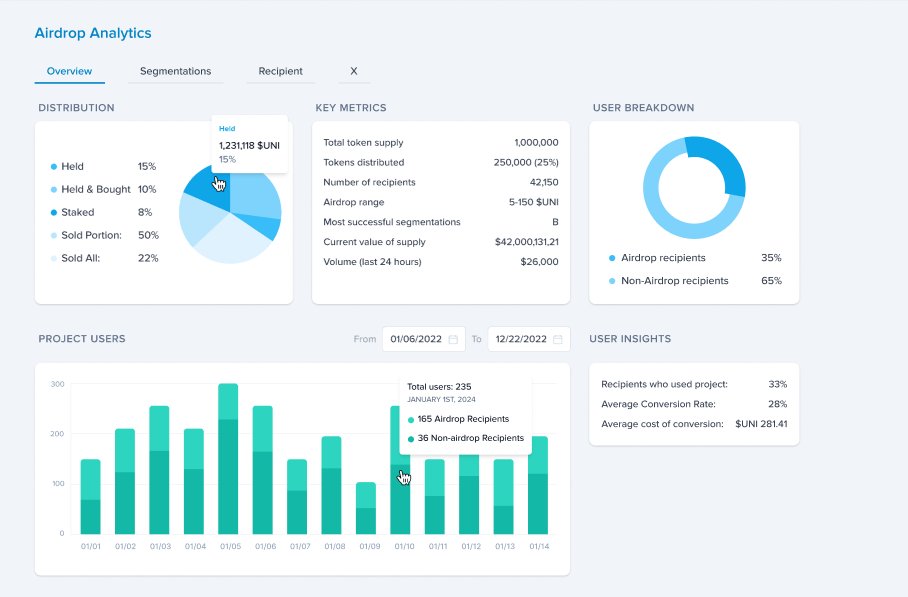Click the Sold Portion color swatch
This screenshot has height=597, width=908.
tap(52, 235)
